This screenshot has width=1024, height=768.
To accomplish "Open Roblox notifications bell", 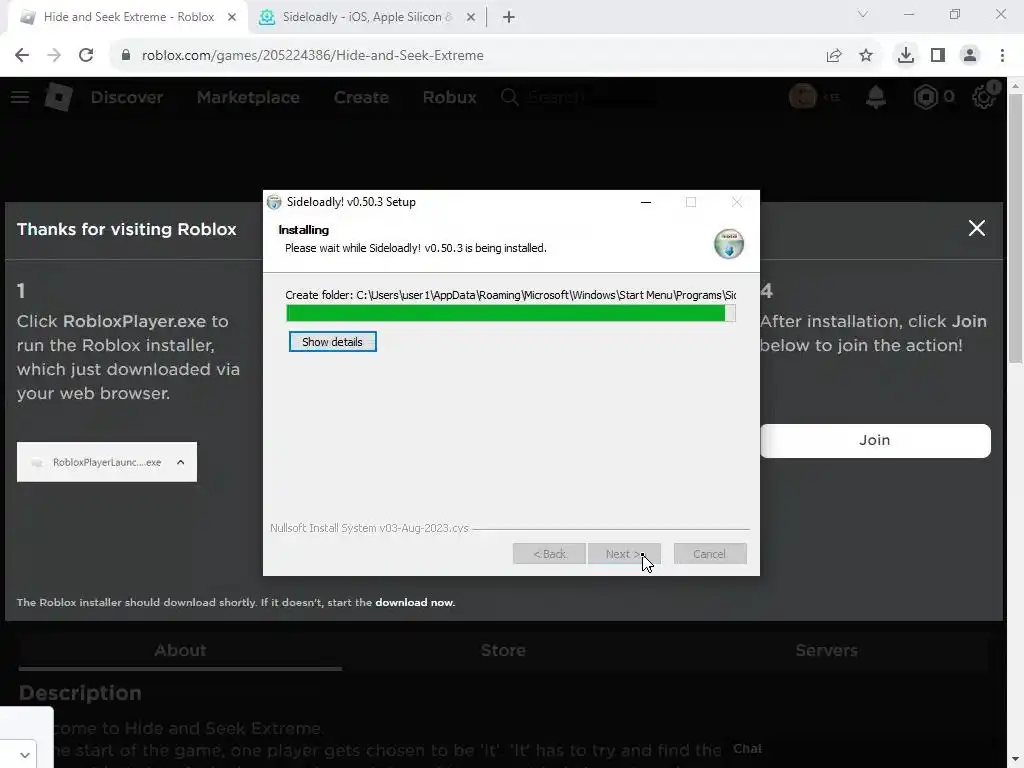I will pyautogui.click(x=876, y=97).
